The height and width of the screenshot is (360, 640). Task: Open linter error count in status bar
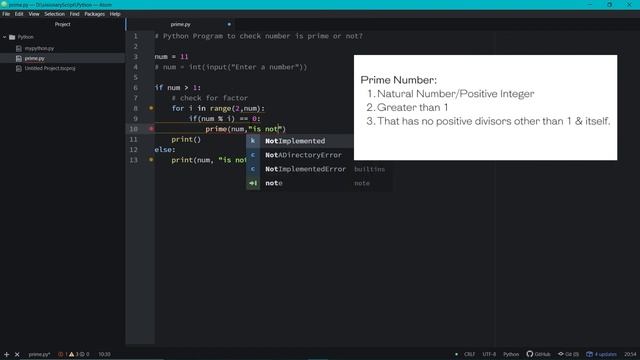(63, 354)
